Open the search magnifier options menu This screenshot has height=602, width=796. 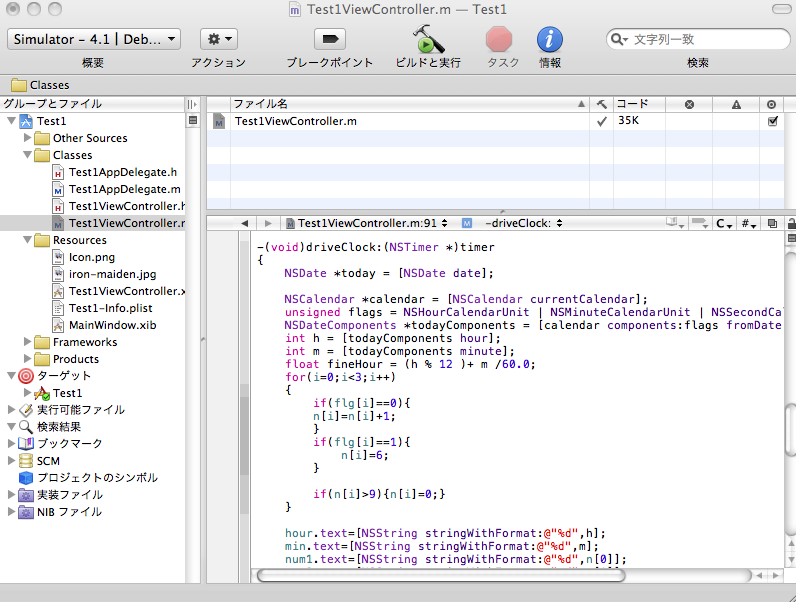[x=619, y=39]
